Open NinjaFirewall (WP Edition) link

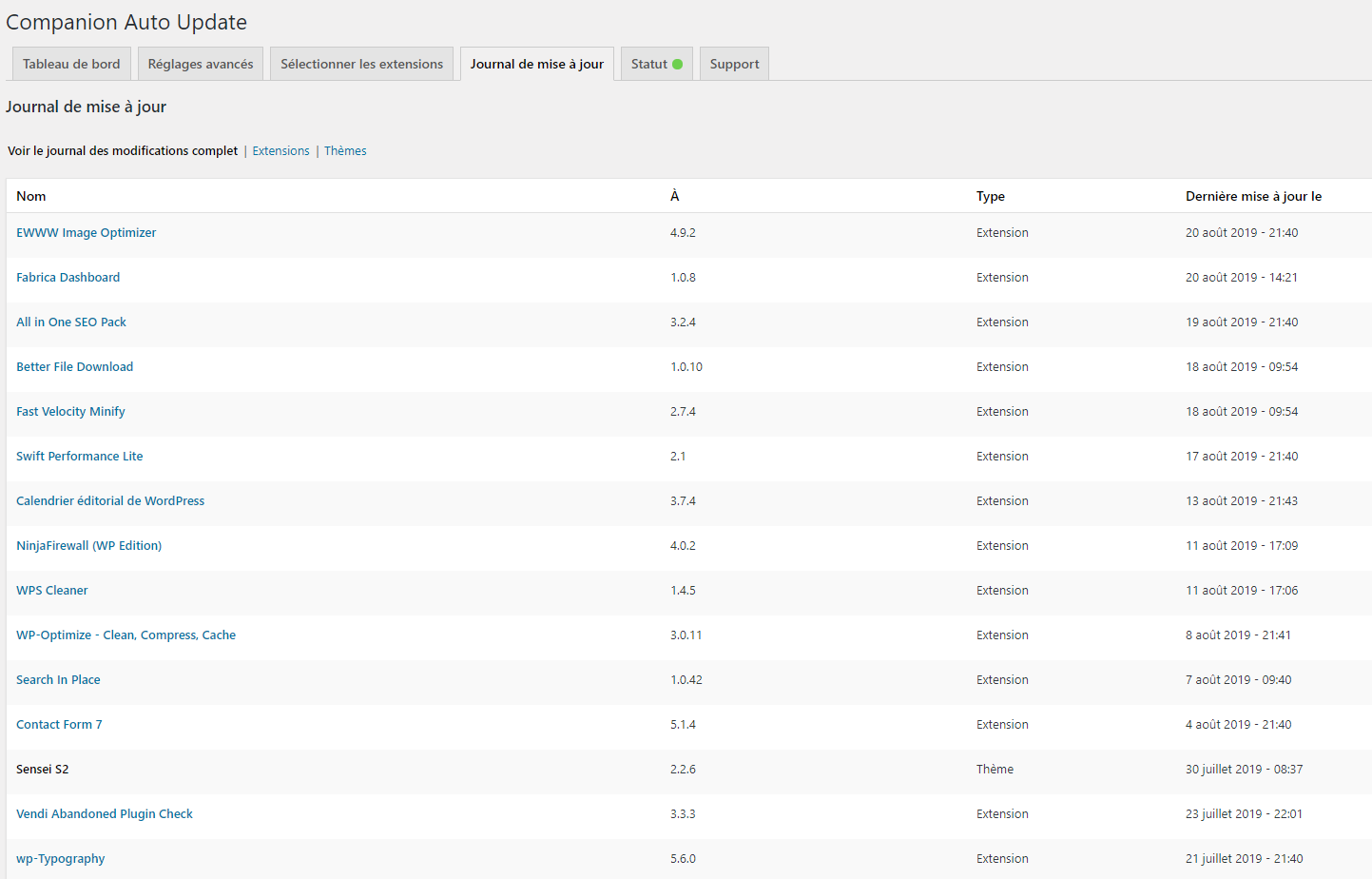pyautogui.click(x=88, y=545)
